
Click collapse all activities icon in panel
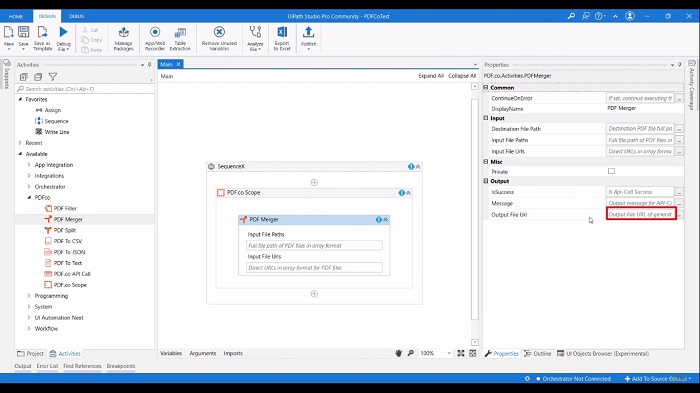click(38, 77)
